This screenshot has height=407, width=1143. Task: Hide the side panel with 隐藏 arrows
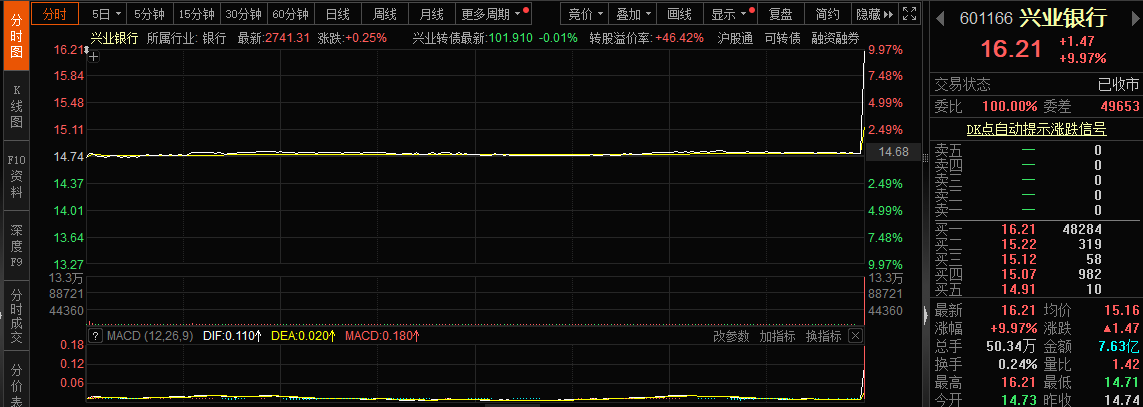click(875, 14)
